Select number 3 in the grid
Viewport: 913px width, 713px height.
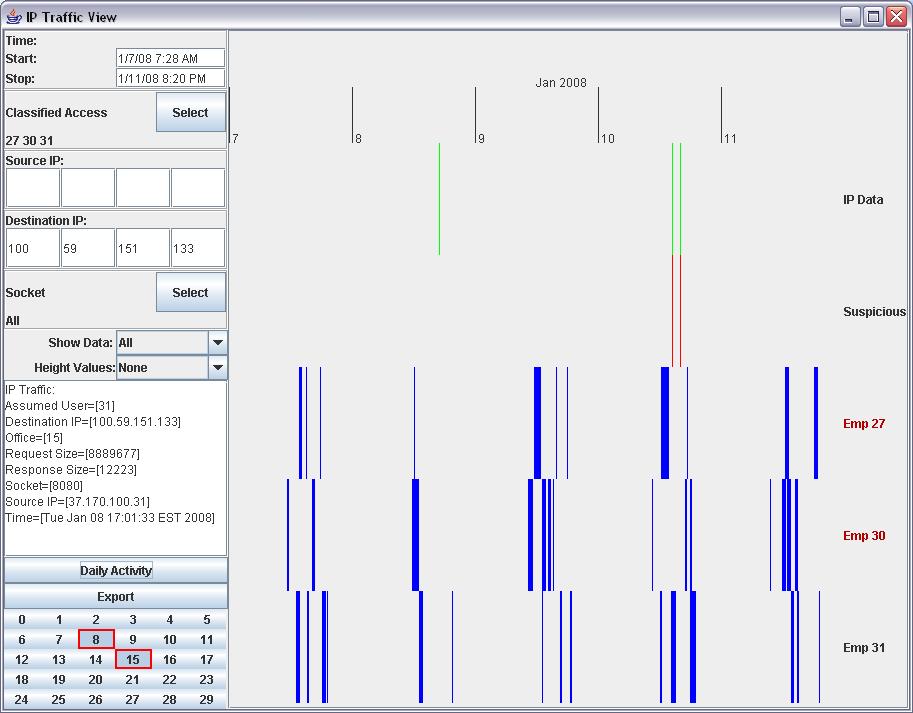(x=133, y=619)
